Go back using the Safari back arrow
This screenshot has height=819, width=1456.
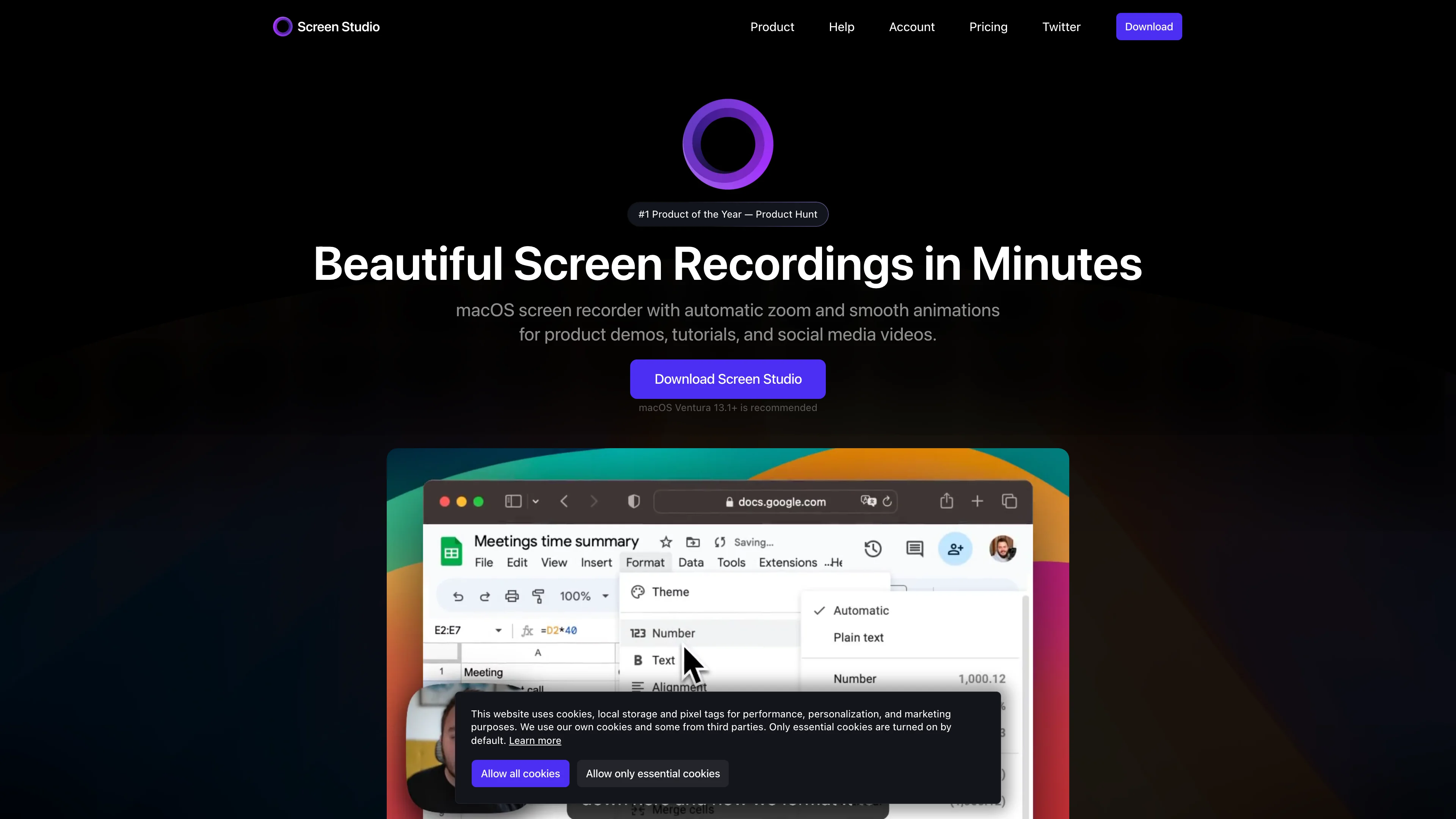pos(564,501)
